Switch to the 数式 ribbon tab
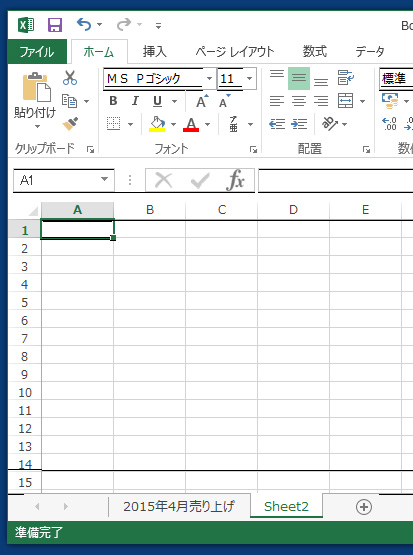The height and width of the screenshot is (555, 413). click(x=314, y=52)
